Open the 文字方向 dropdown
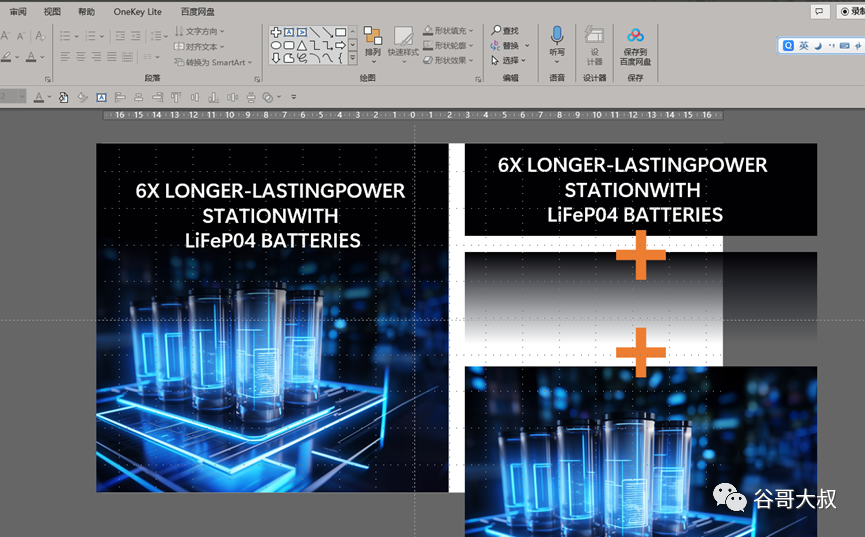The width and height of the screenshot is (865, 537). (199, 31)
